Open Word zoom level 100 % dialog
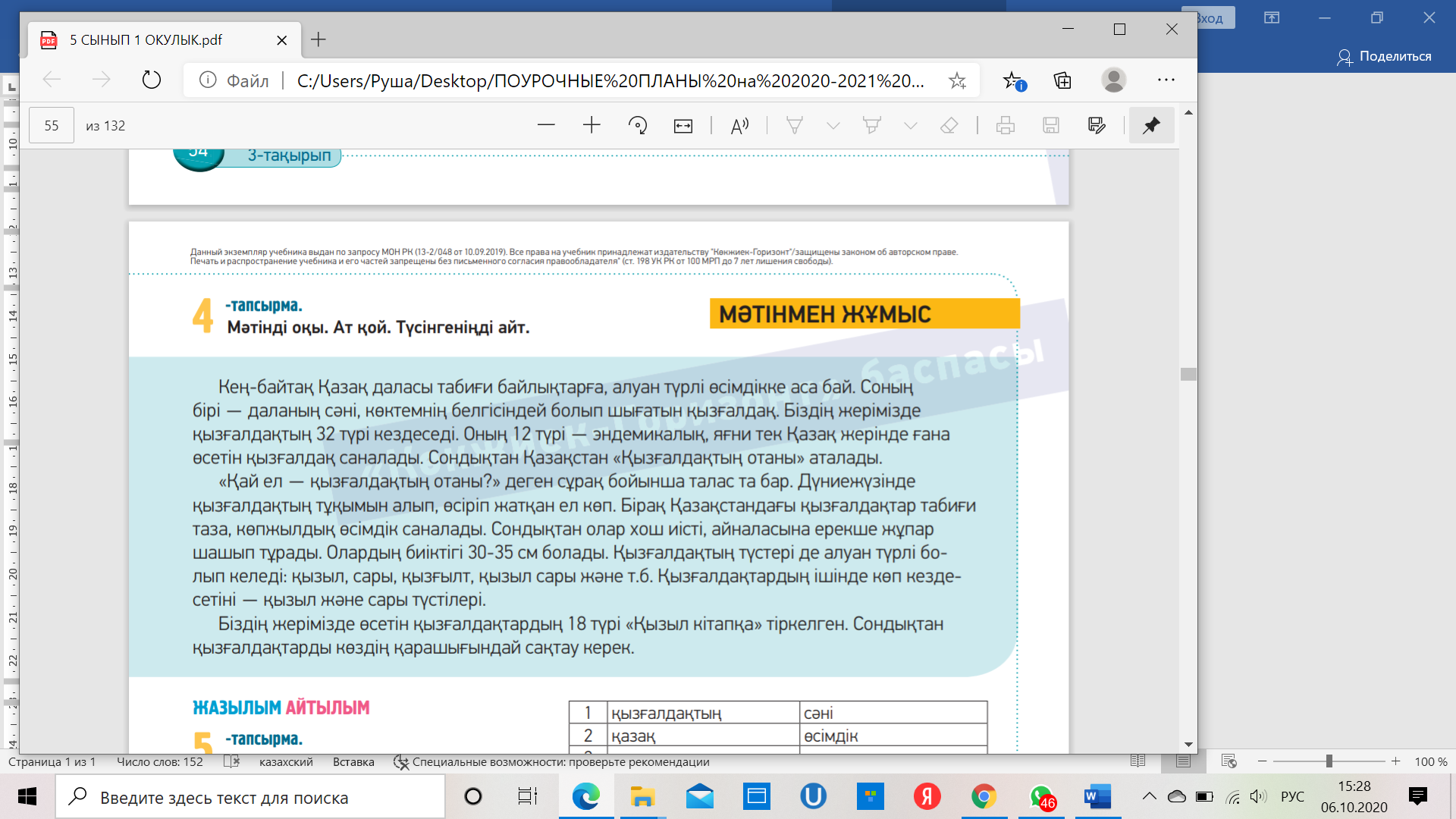 coord(1431,762)
